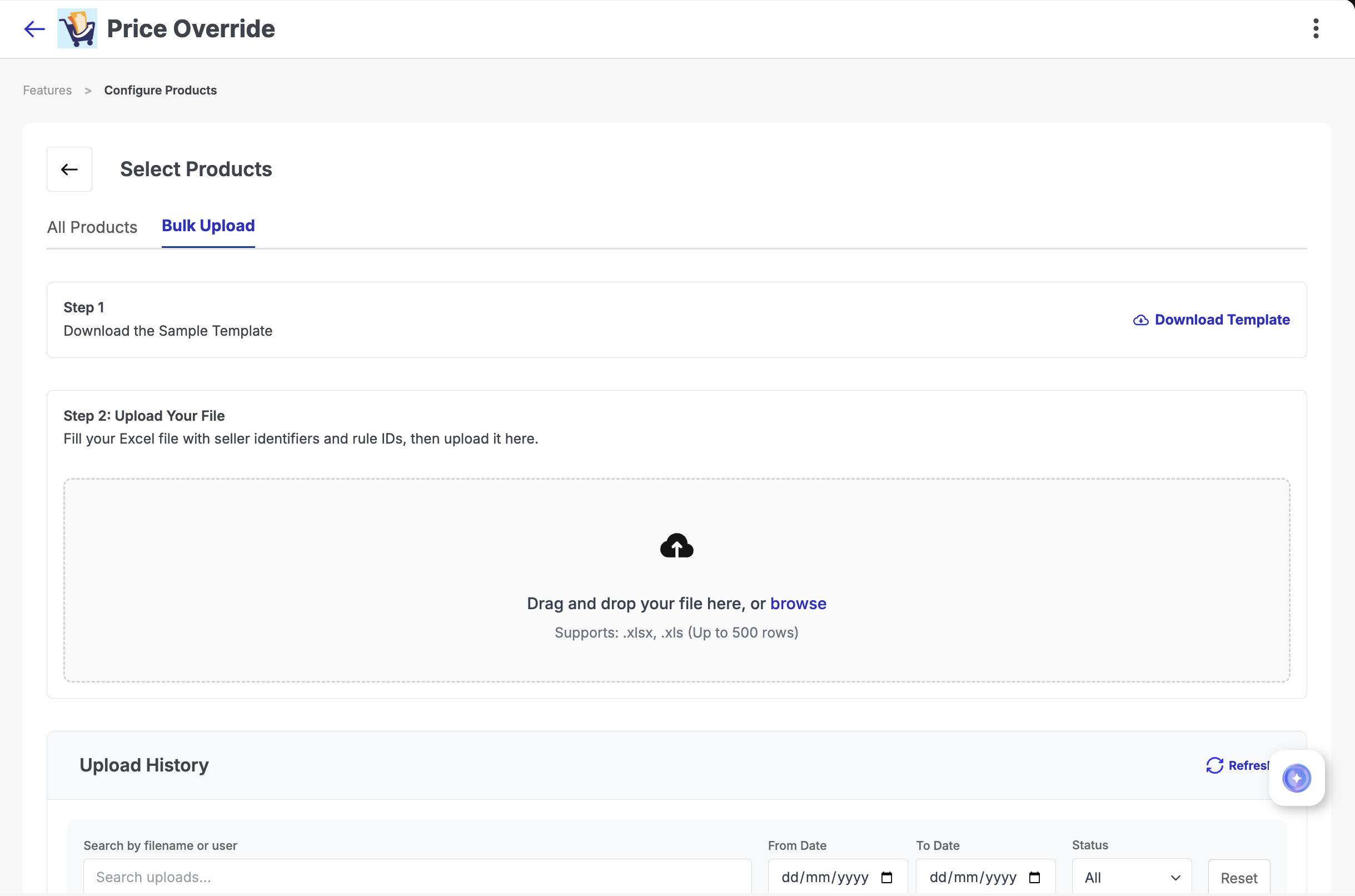Click the 'Upload History' heading
This screenshot has width=1355, height=896.
pos(144,765)
